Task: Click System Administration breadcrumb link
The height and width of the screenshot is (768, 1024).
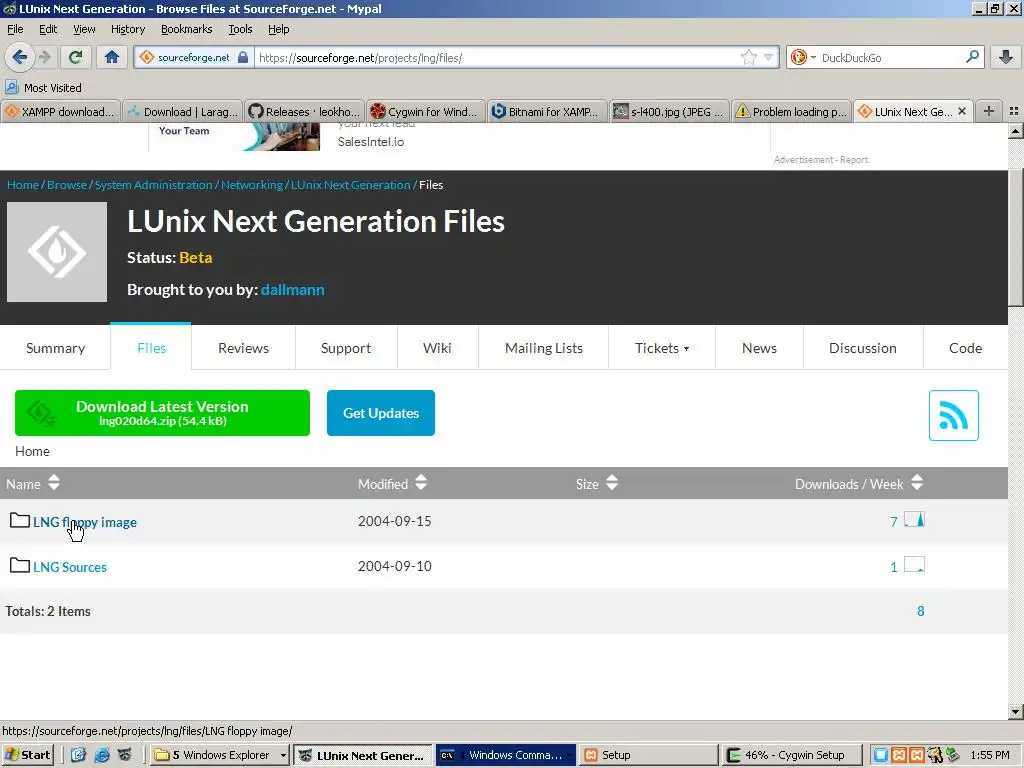Action: pos(153,185)
